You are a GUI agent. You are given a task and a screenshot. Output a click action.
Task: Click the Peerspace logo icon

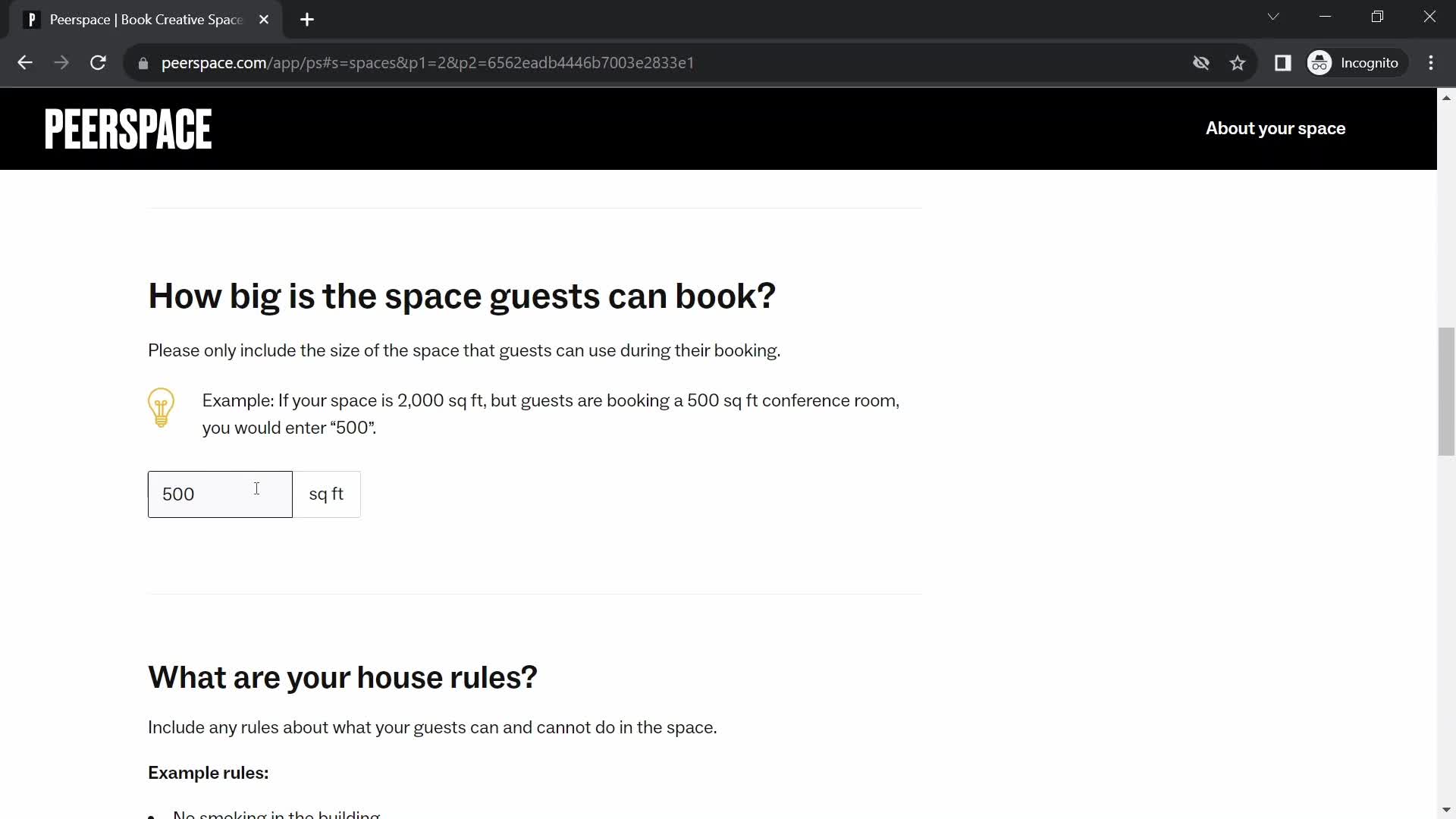click(x=128, y=128)
